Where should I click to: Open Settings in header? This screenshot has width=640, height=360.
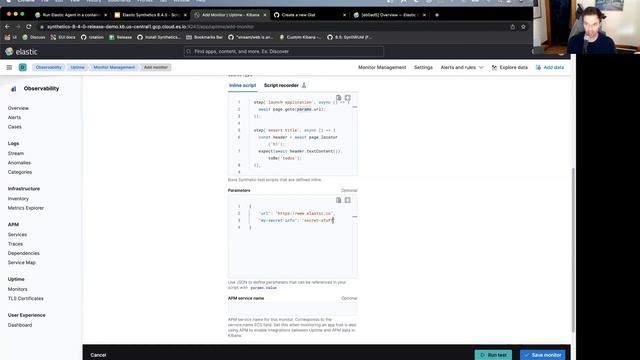pos(423,67)
